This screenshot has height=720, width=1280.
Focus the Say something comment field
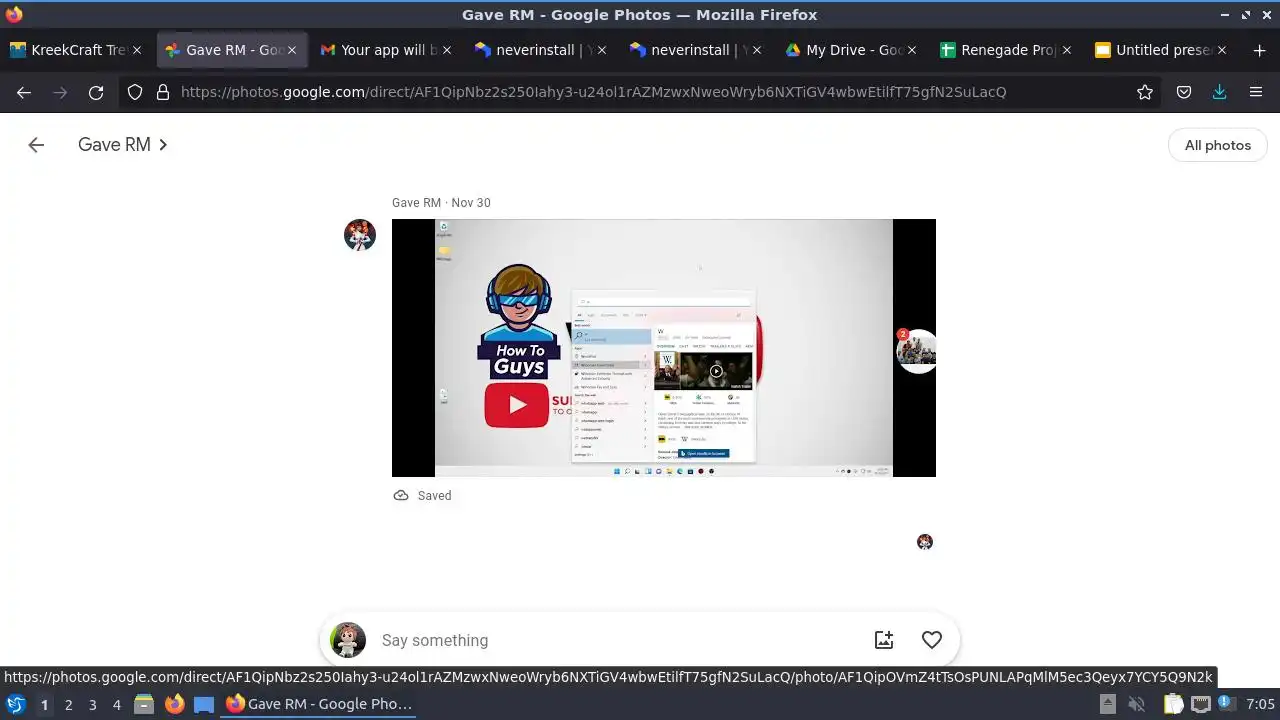coord(620,640)
